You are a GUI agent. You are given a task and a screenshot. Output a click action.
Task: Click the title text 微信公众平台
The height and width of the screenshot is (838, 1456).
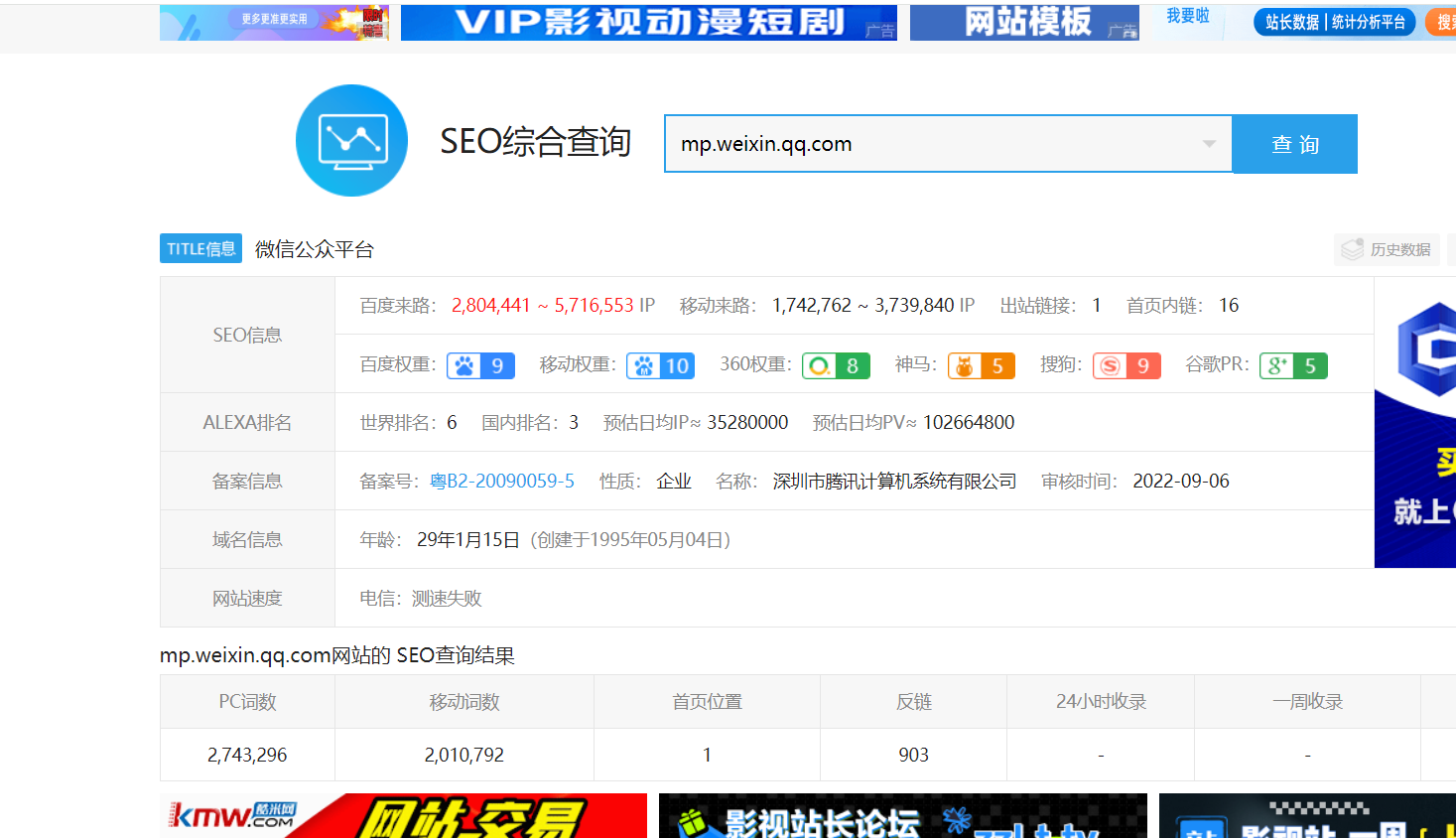(x=315, y=249)
